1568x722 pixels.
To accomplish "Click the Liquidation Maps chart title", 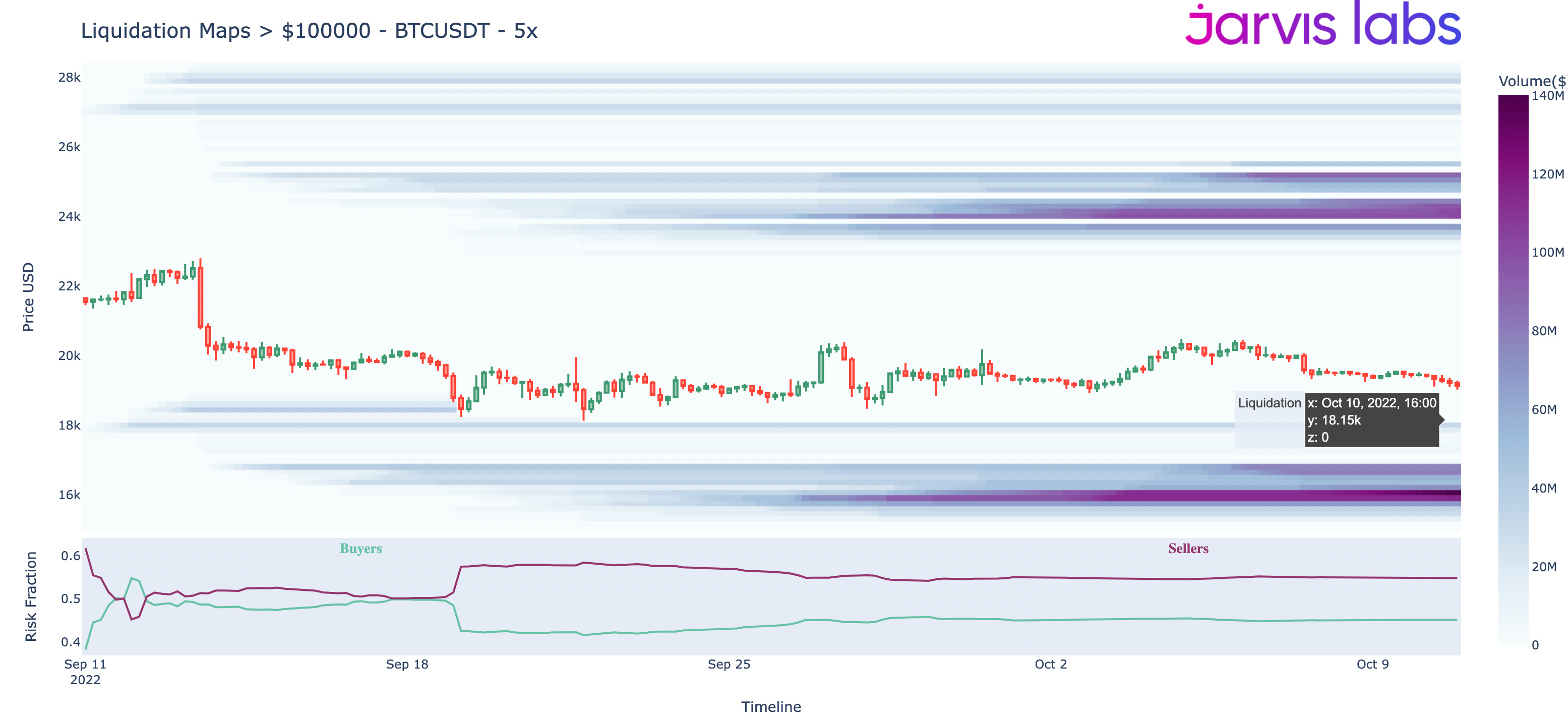I will click(x=309, y=30).
